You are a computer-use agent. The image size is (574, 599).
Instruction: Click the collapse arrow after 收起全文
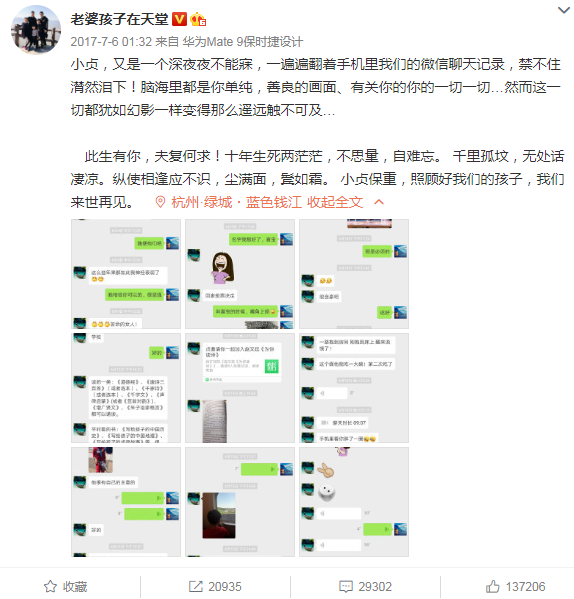378,202
